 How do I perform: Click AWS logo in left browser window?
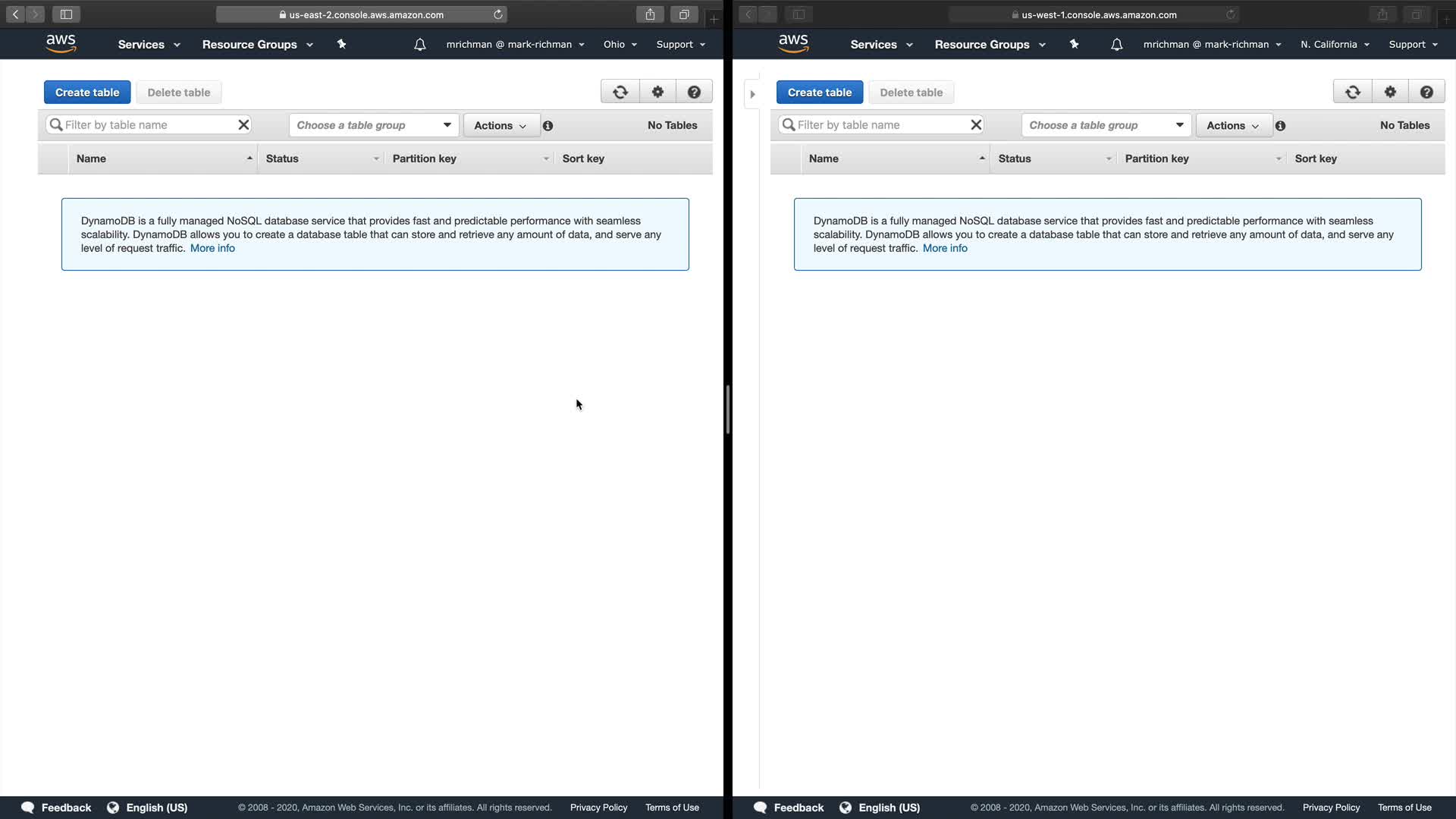pyautogui.click(x=61, y=44)
